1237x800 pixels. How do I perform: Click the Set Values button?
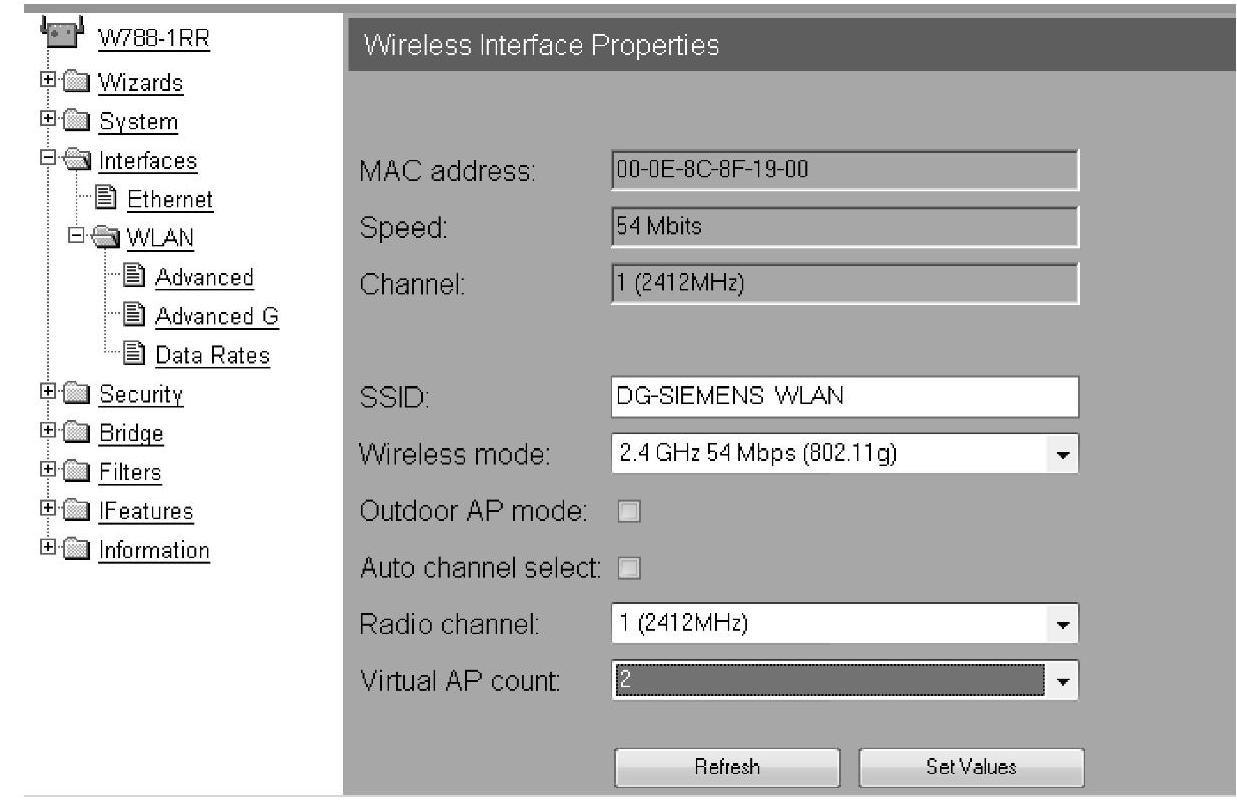click(970, 767)
